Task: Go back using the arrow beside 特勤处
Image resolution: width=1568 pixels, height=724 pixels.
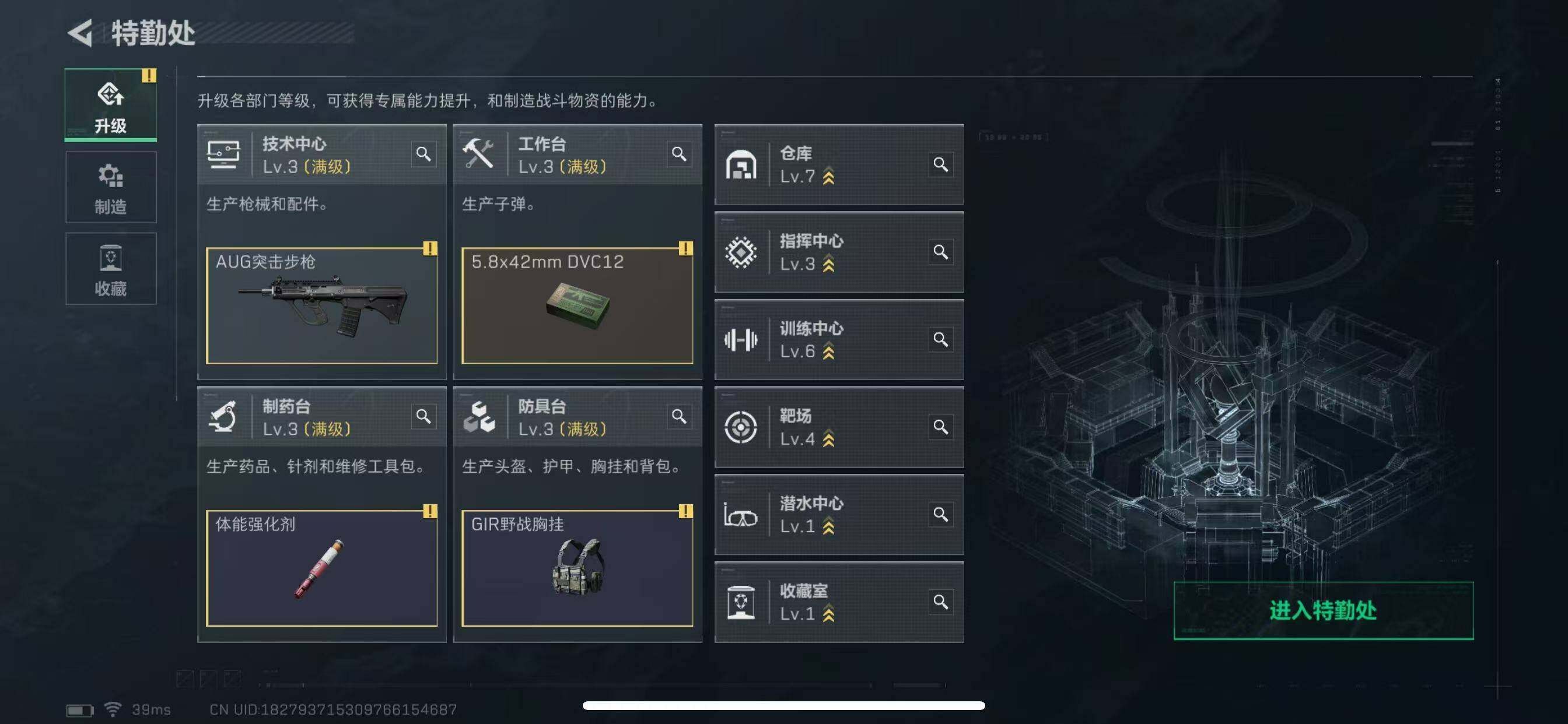Action: 80,32
